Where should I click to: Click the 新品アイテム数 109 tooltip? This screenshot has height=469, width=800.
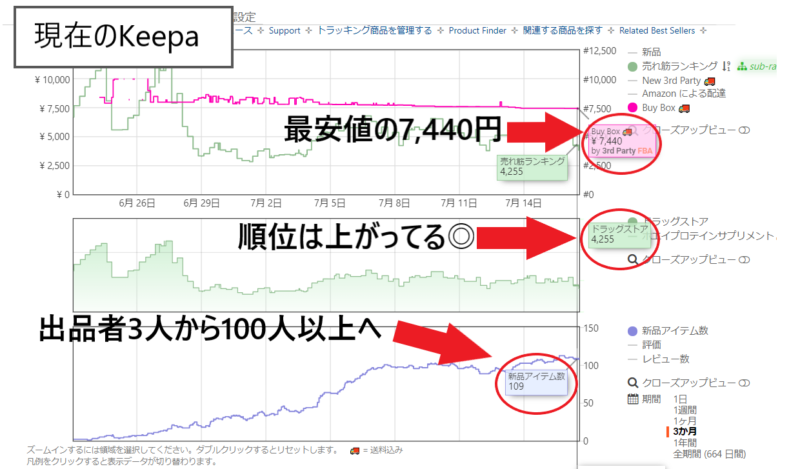(536, 382)
